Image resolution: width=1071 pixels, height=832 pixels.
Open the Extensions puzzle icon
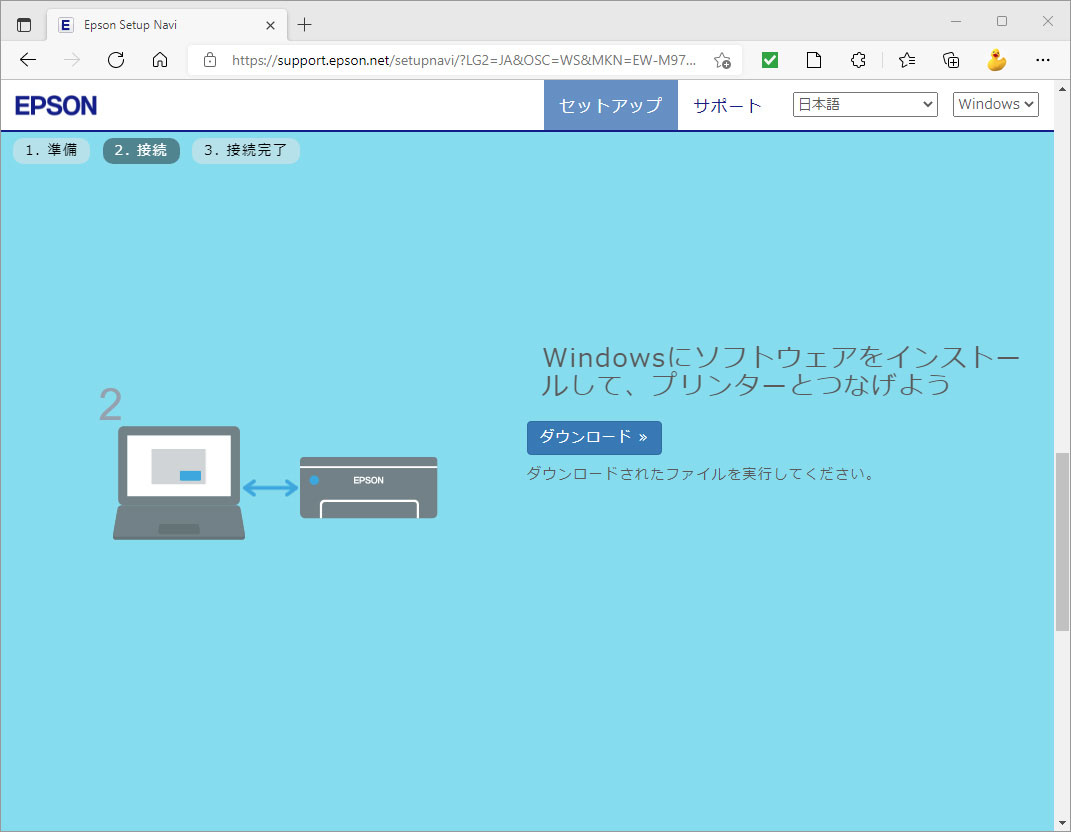[858, 60]
